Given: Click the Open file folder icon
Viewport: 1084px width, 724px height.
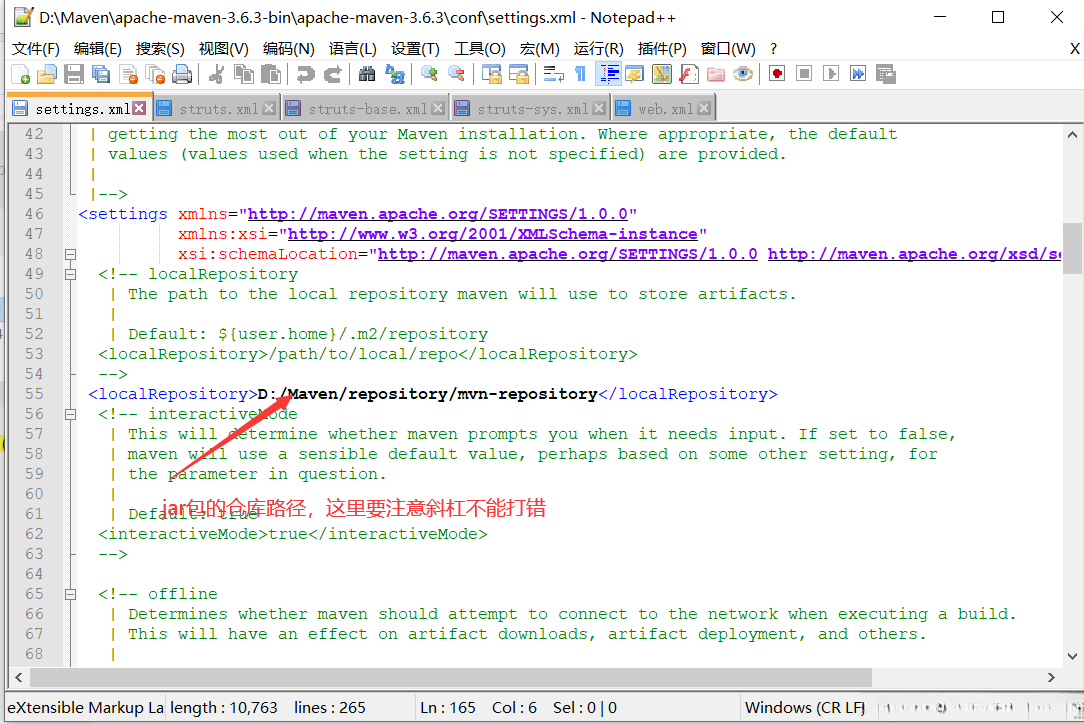Looking at the screenshot, I should pyautogui.click(x=46, y=74).
